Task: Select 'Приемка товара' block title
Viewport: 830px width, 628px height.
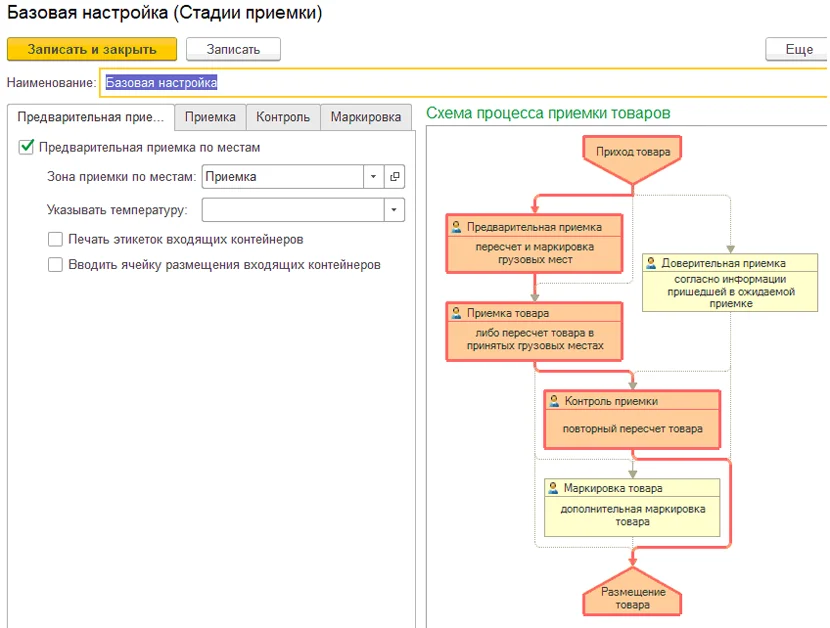Action: tap(508, 313)
